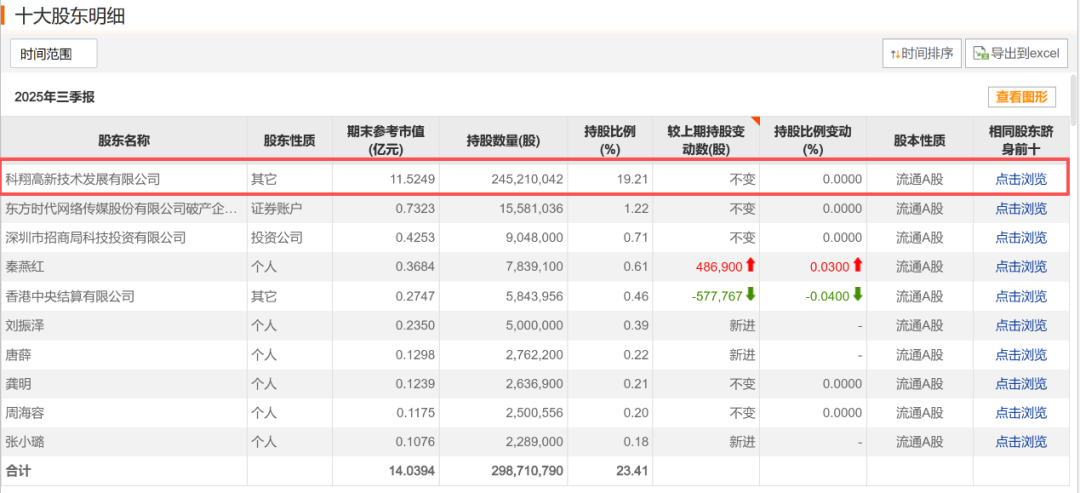Click the 2025年三季报 section title
This screenshot has width=1080, height=493.
(x=54, y=97)
